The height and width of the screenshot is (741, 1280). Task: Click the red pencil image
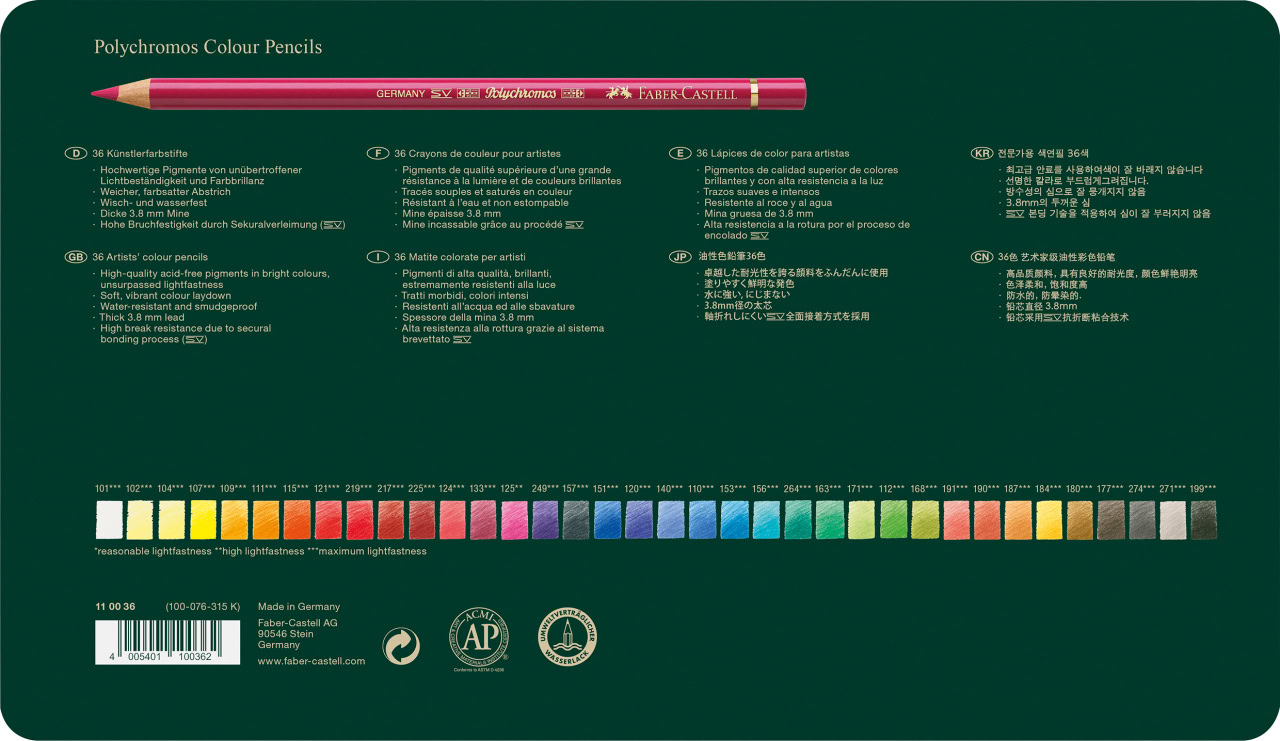click(448, 94)
